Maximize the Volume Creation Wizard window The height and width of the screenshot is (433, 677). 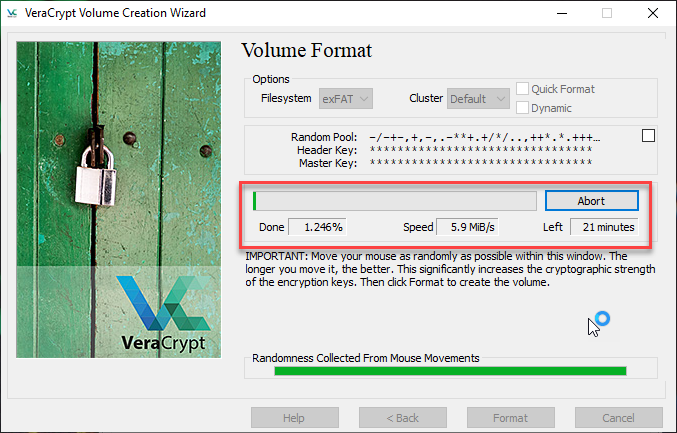click(606, 14)
